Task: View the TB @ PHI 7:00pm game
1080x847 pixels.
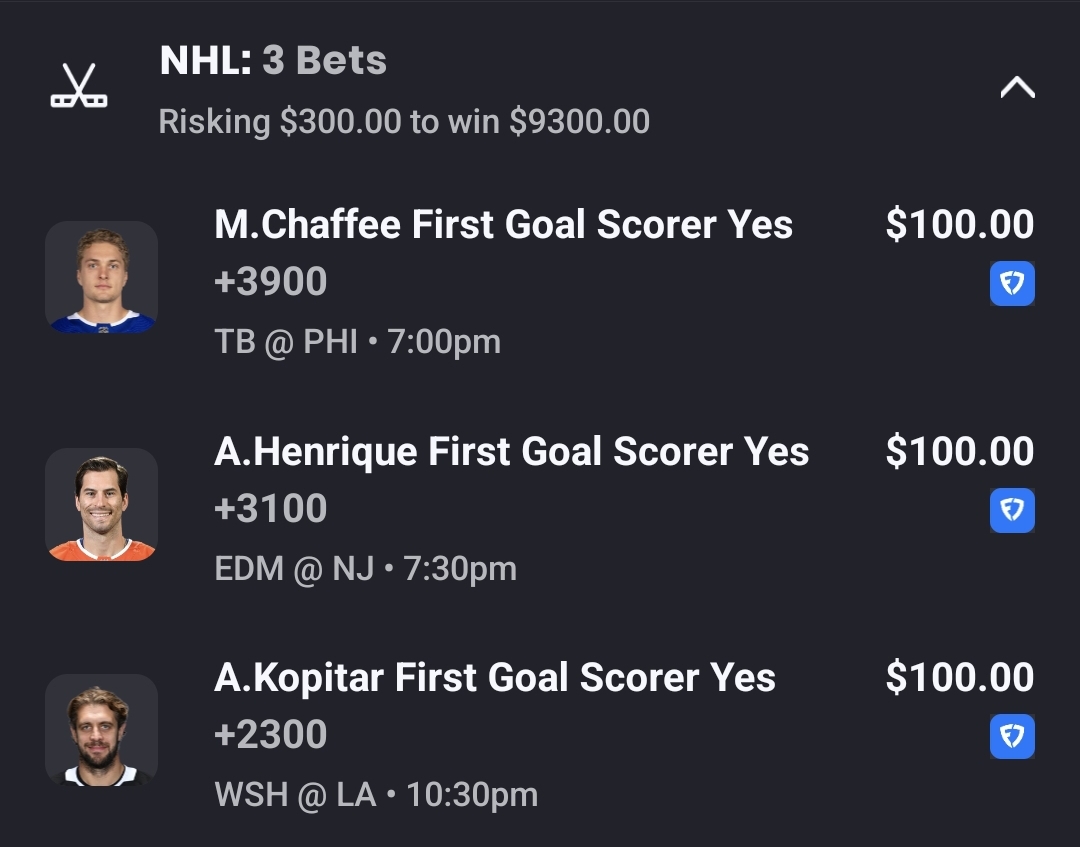Action: click(357, 342)
